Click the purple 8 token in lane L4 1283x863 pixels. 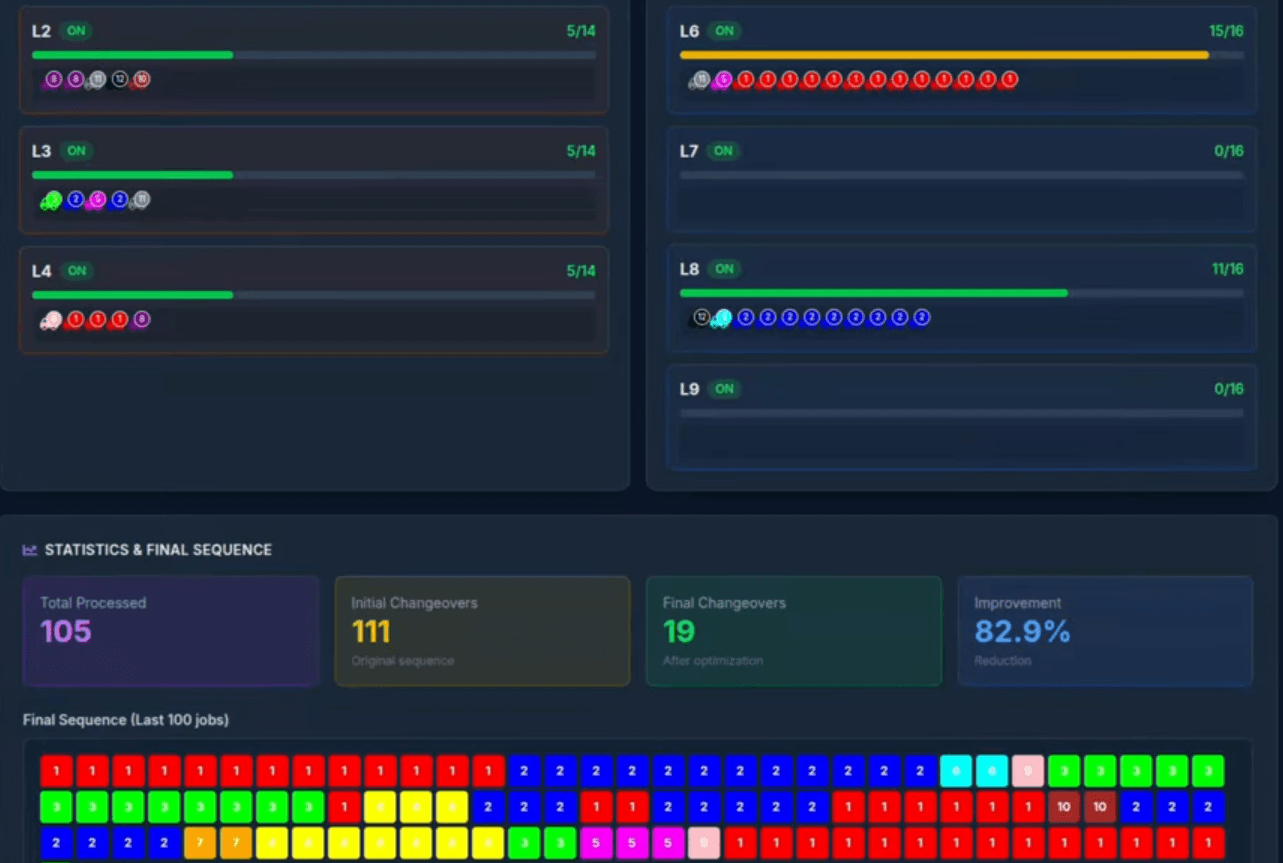142,320
